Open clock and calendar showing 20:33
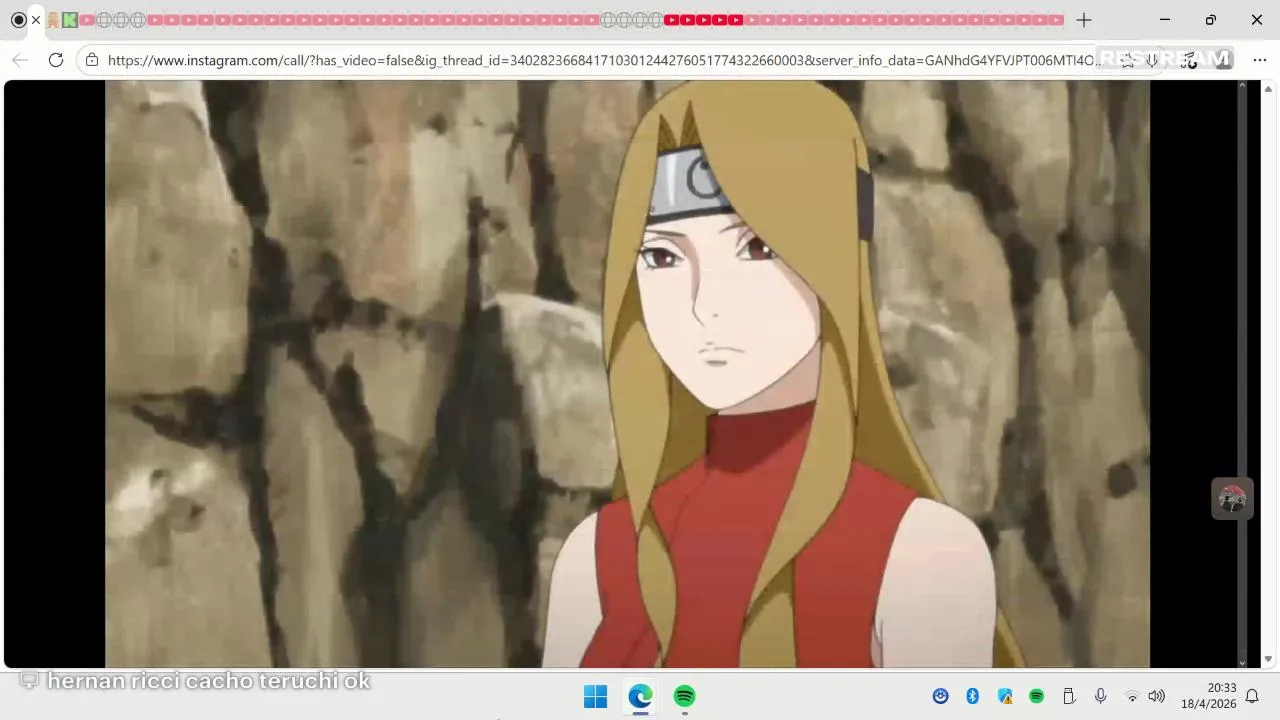 click(1208, 696)
